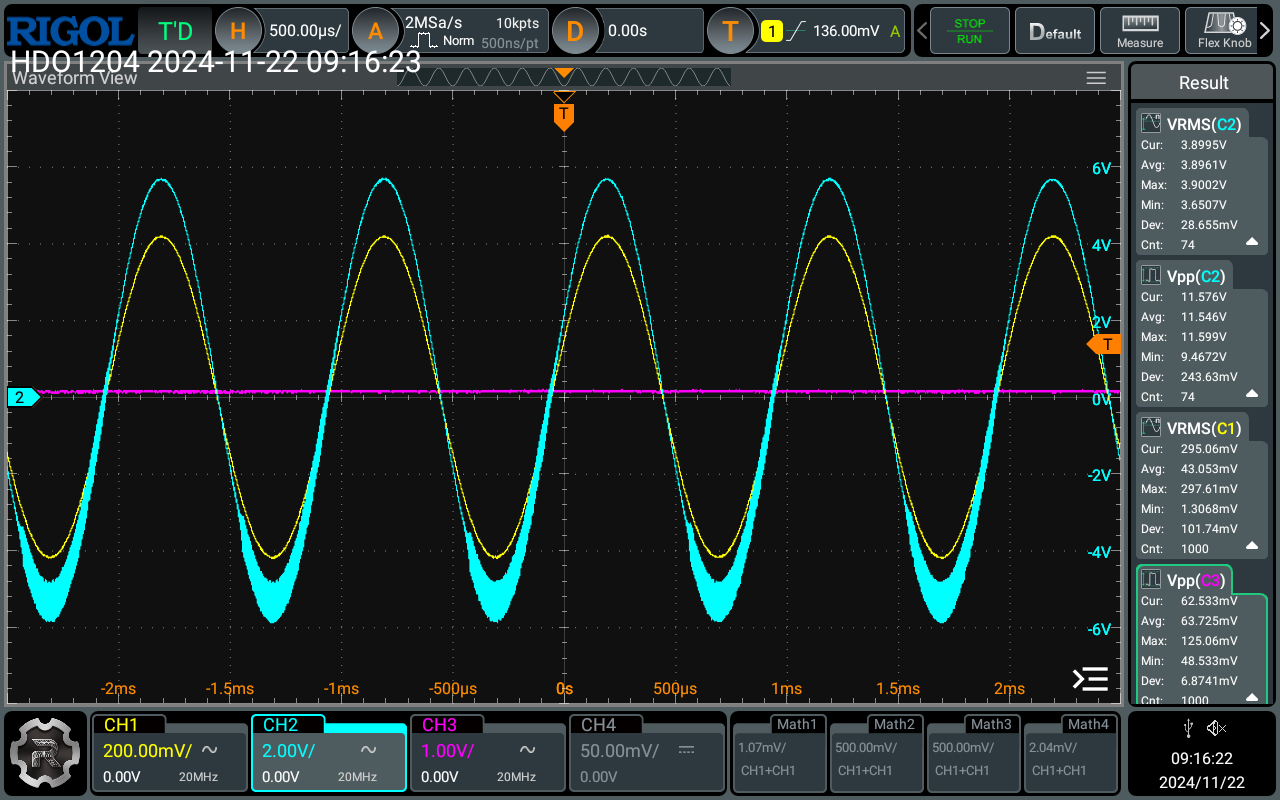
Task: Open Flex Knob settings
Action: (x=1225, y=31)
